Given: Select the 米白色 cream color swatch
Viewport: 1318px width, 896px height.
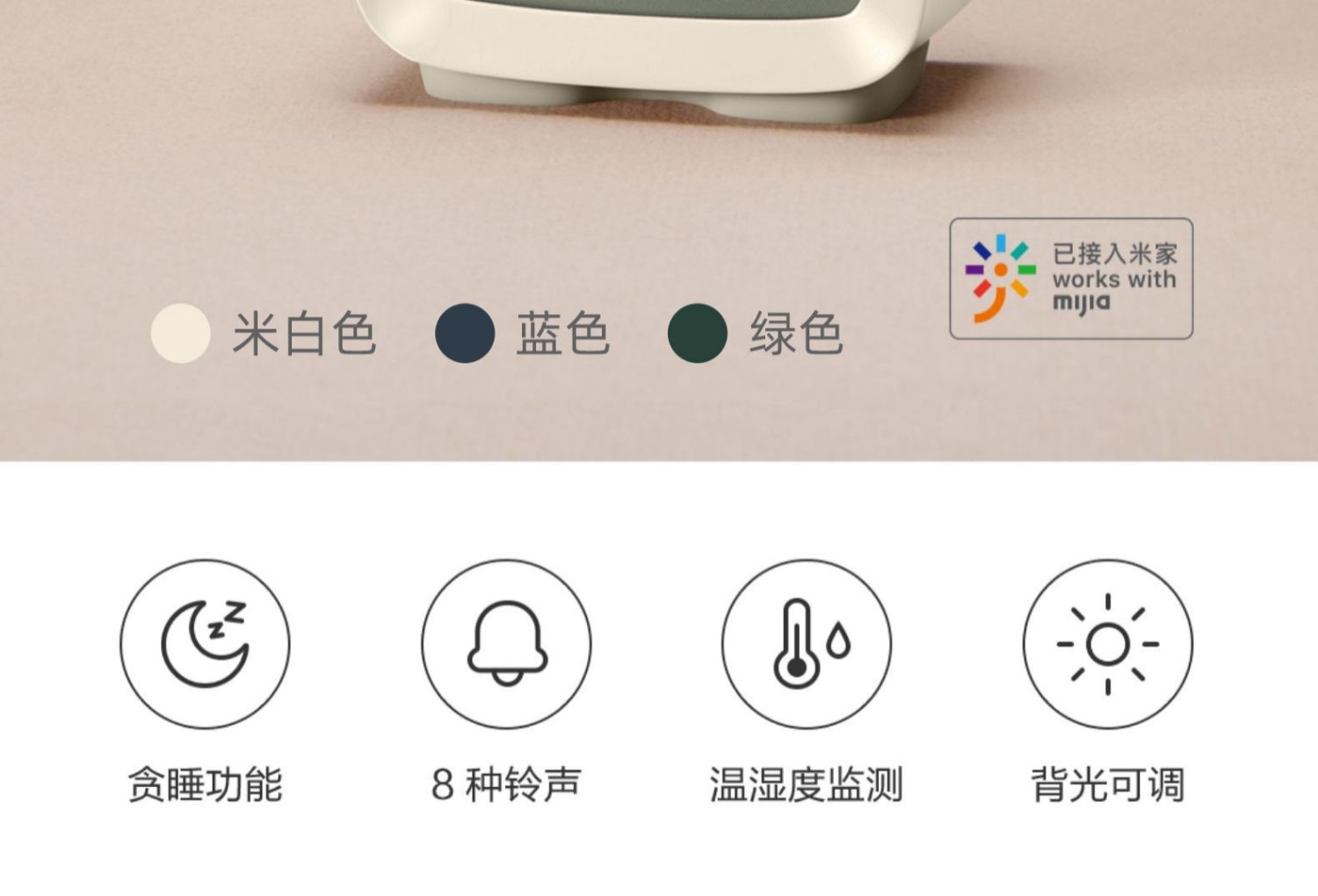Looking at the screenshot, I should coord(180,333).
